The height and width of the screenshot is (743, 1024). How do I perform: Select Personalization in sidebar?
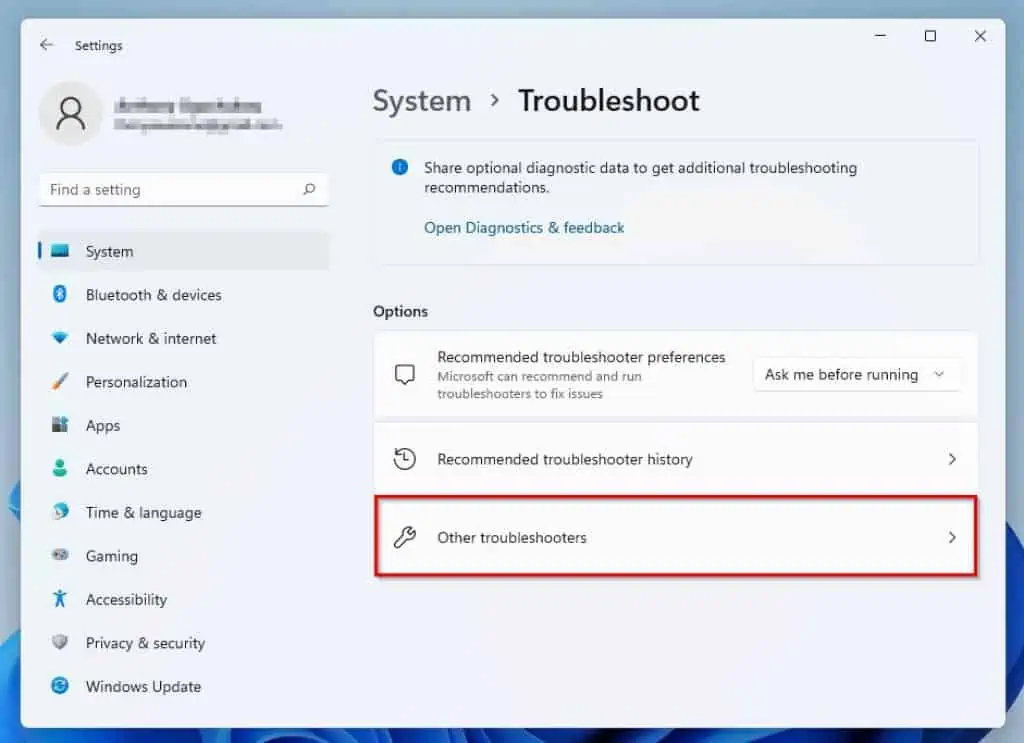tap(184, 382)
